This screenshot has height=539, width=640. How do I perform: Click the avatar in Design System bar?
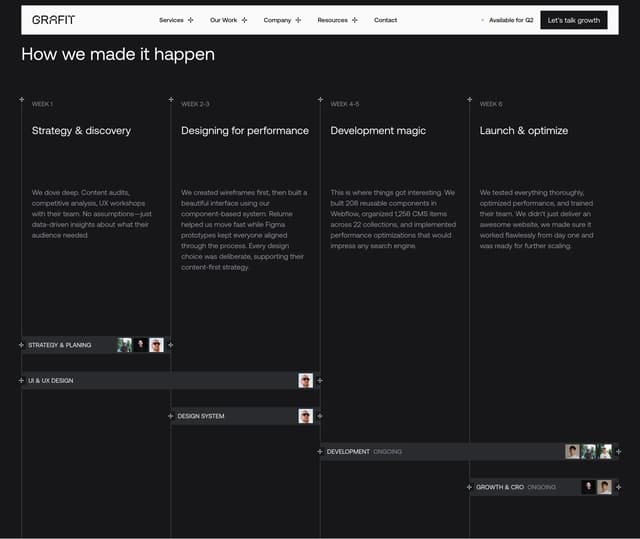click(x=306, y=416)
